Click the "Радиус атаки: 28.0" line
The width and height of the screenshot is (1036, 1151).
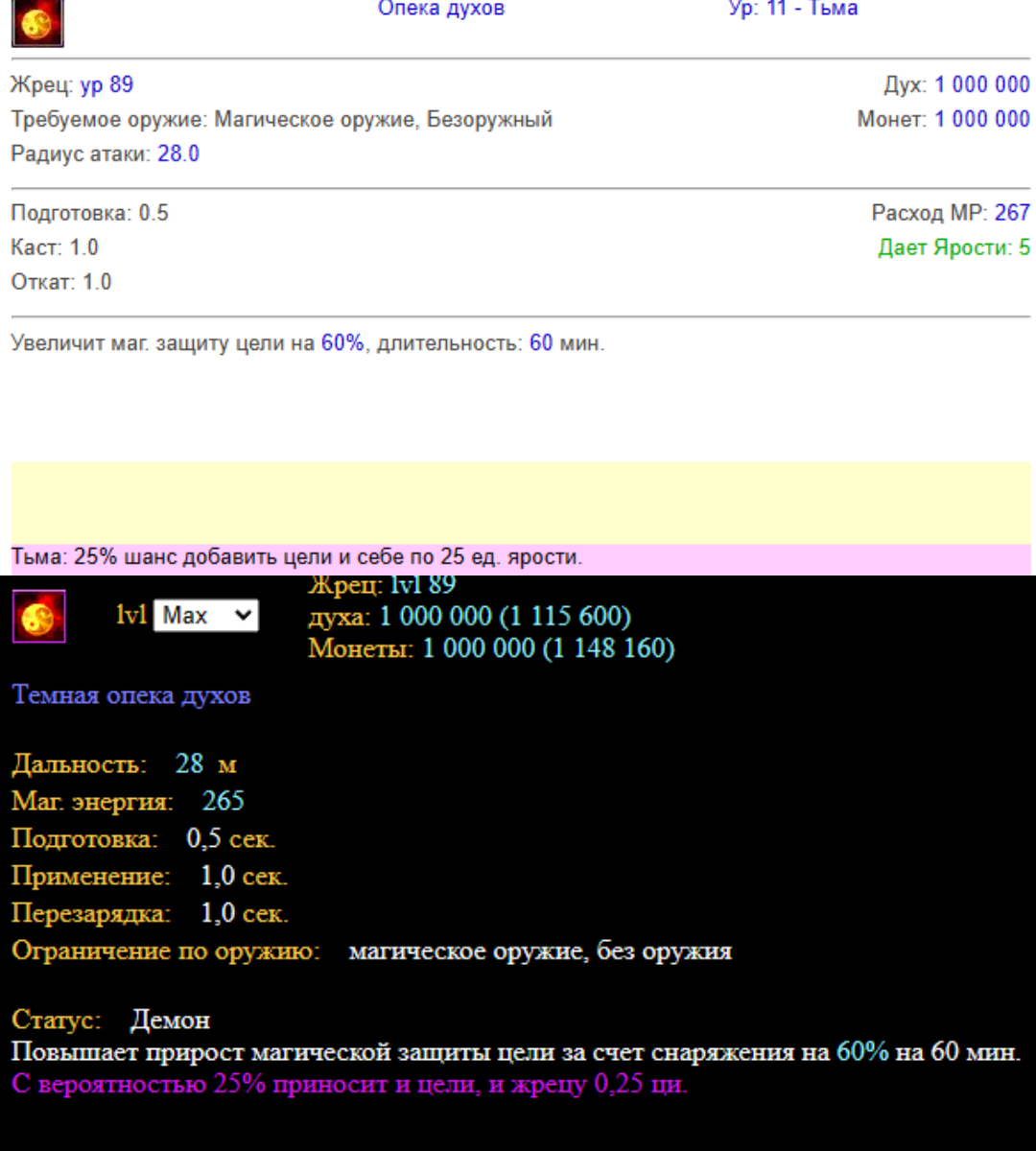click(x=105, y=154)
